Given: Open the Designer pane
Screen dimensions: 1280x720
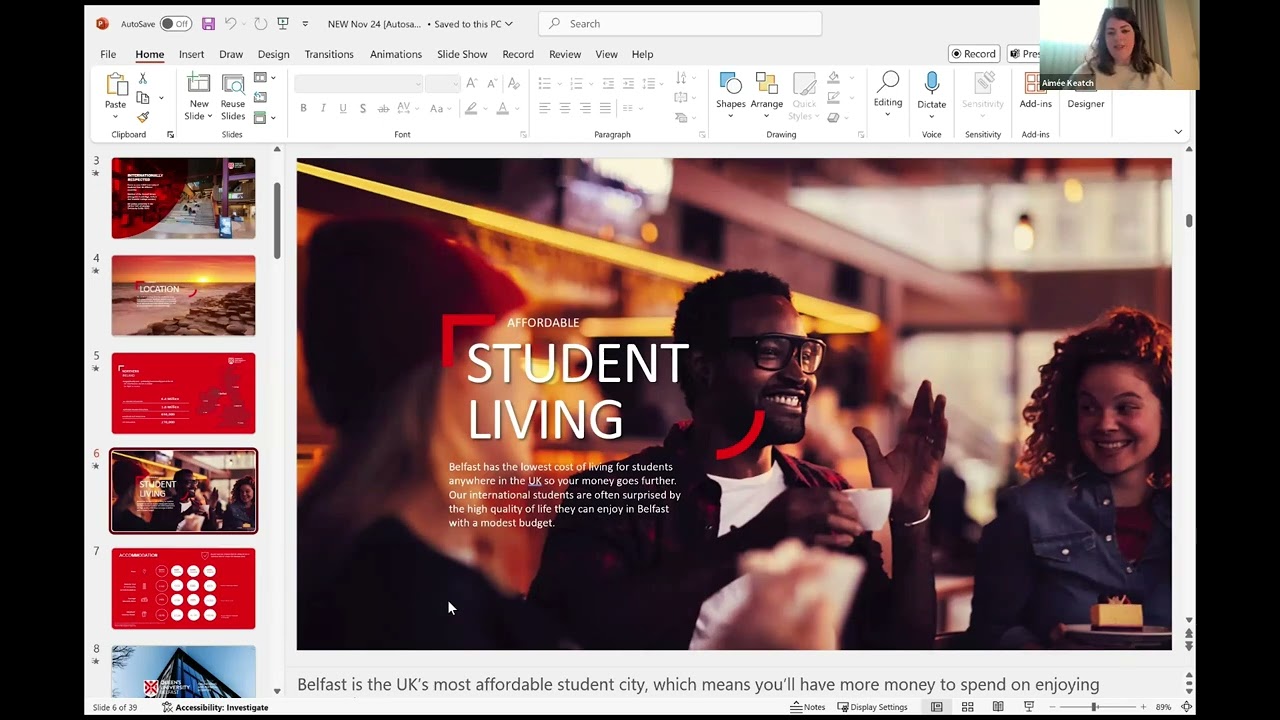Looking at the screenshot, I should point(1086,90).
